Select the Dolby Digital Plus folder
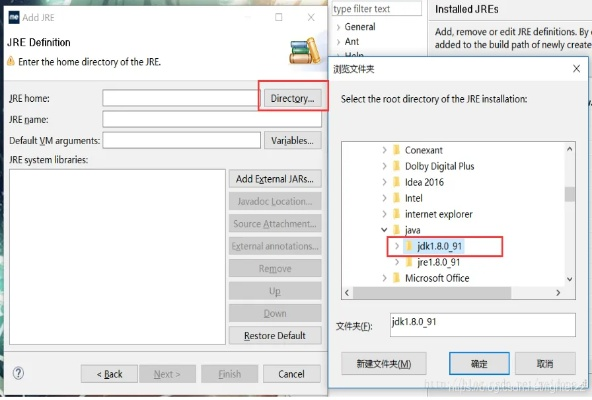The width and height of the screenshot is (592, 400). click(x=433, y=166)
